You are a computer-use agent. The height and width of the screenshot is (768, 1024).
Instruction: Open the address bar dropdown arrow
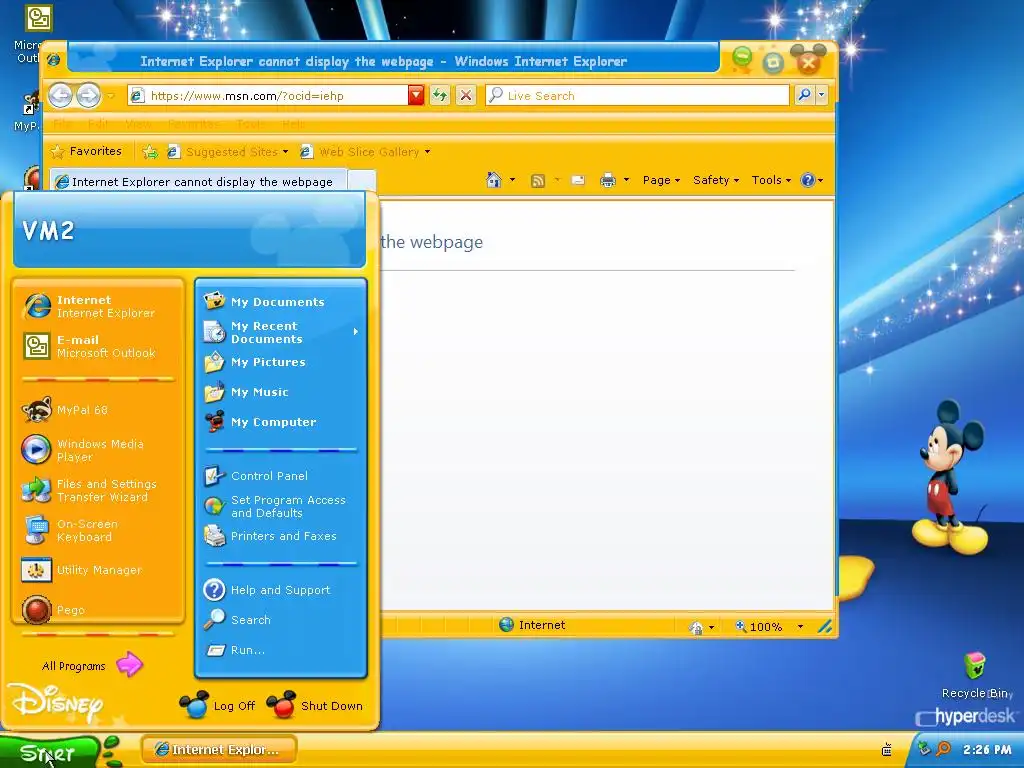pyautogui.click(x=416, y=95)
